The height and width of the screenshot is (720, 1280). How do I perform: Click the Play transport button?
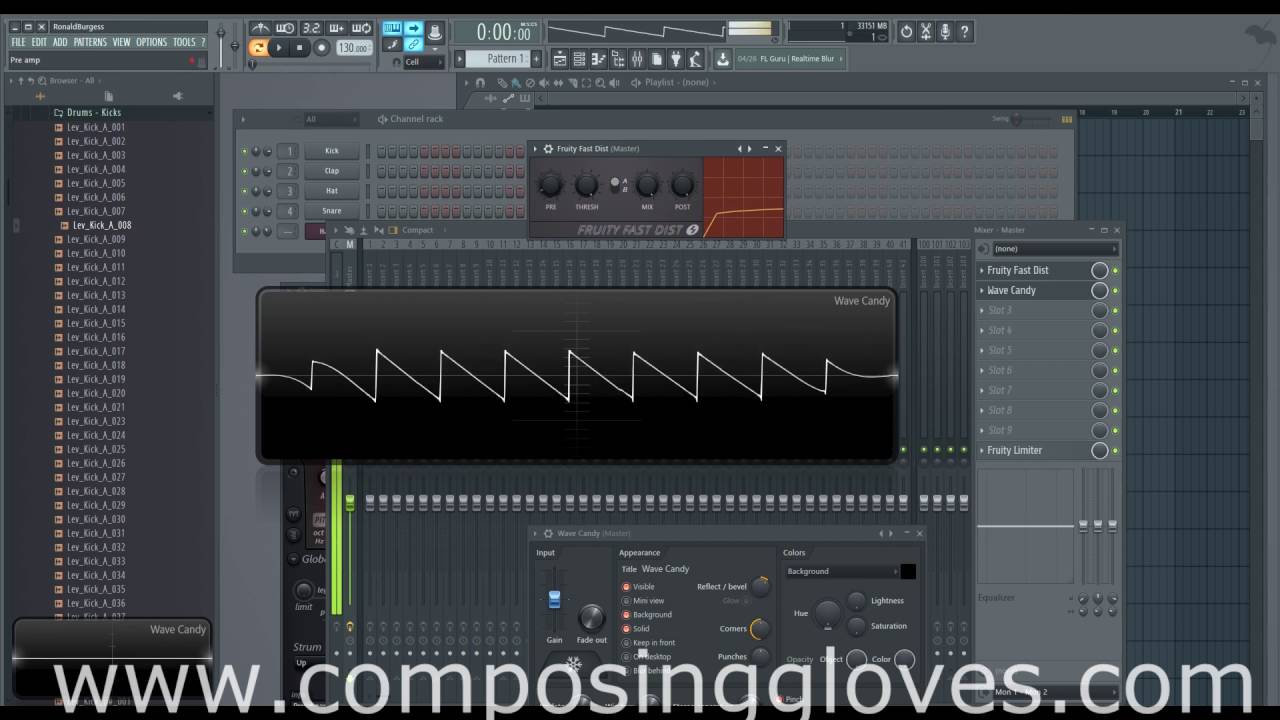279,48
